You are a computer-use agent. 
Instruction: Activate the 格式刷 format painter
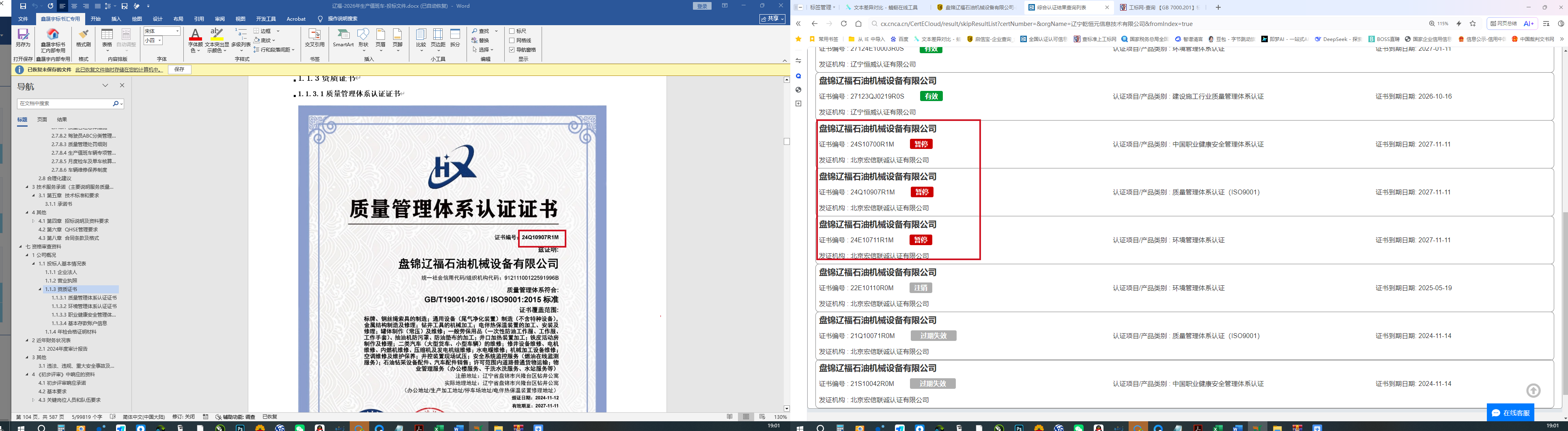pos(84,38)
